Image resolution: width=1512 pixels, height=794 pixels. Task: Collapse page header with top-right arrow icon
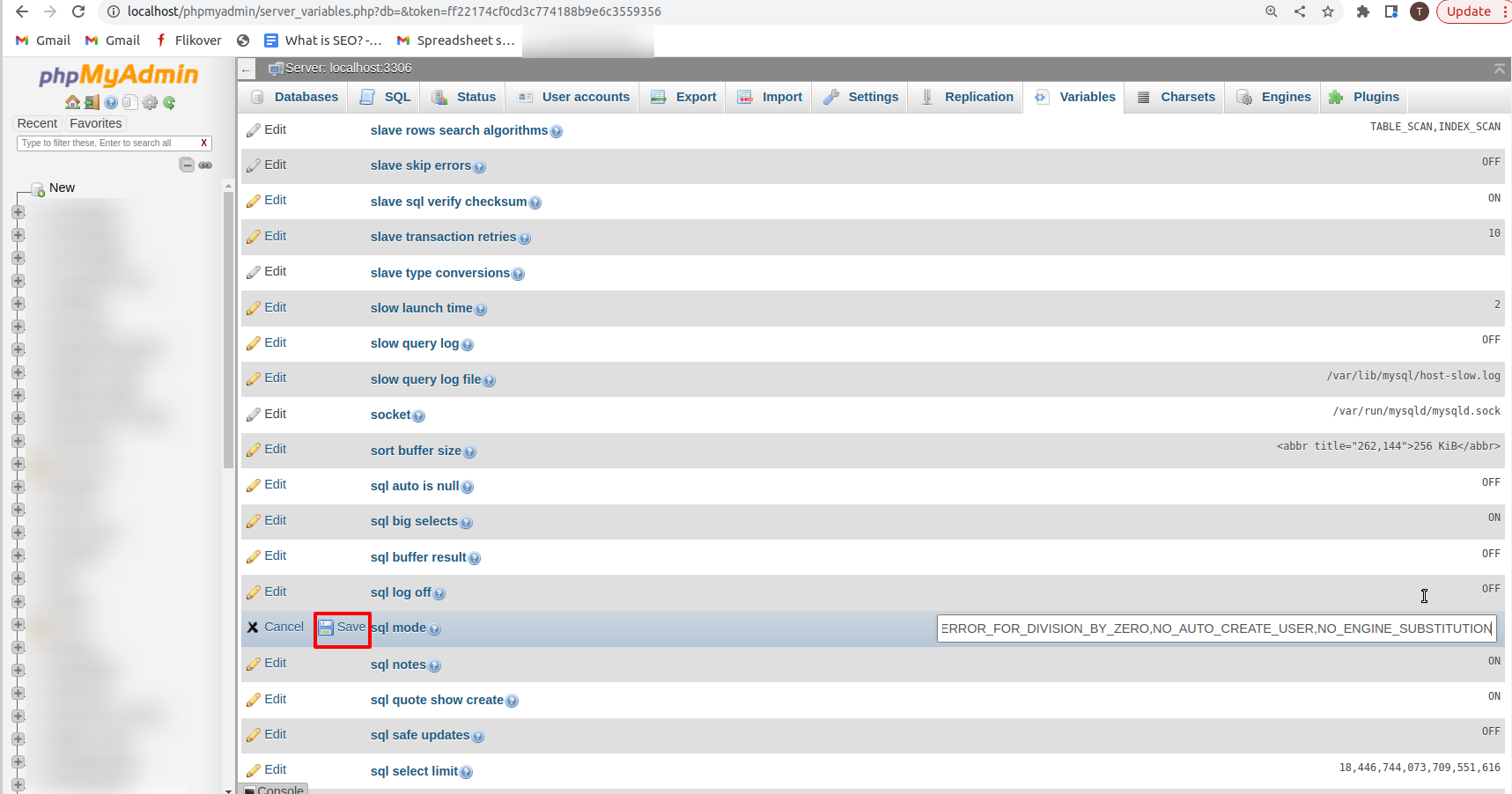1499,69
